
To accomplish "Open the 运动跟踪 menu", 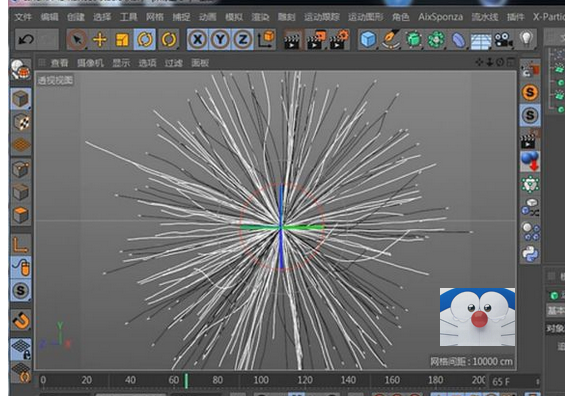I will coord(321,17).
